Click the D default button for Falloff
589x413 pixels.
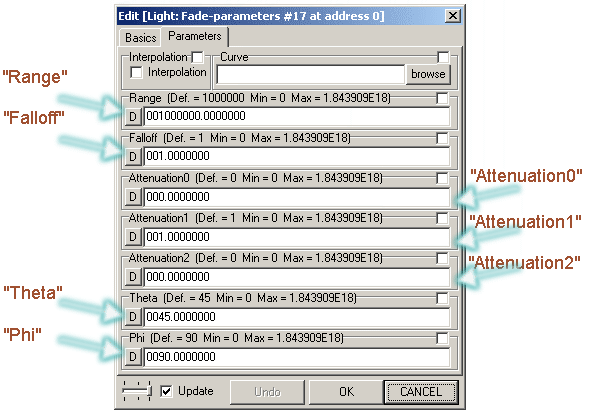click(x=133, y=156)
